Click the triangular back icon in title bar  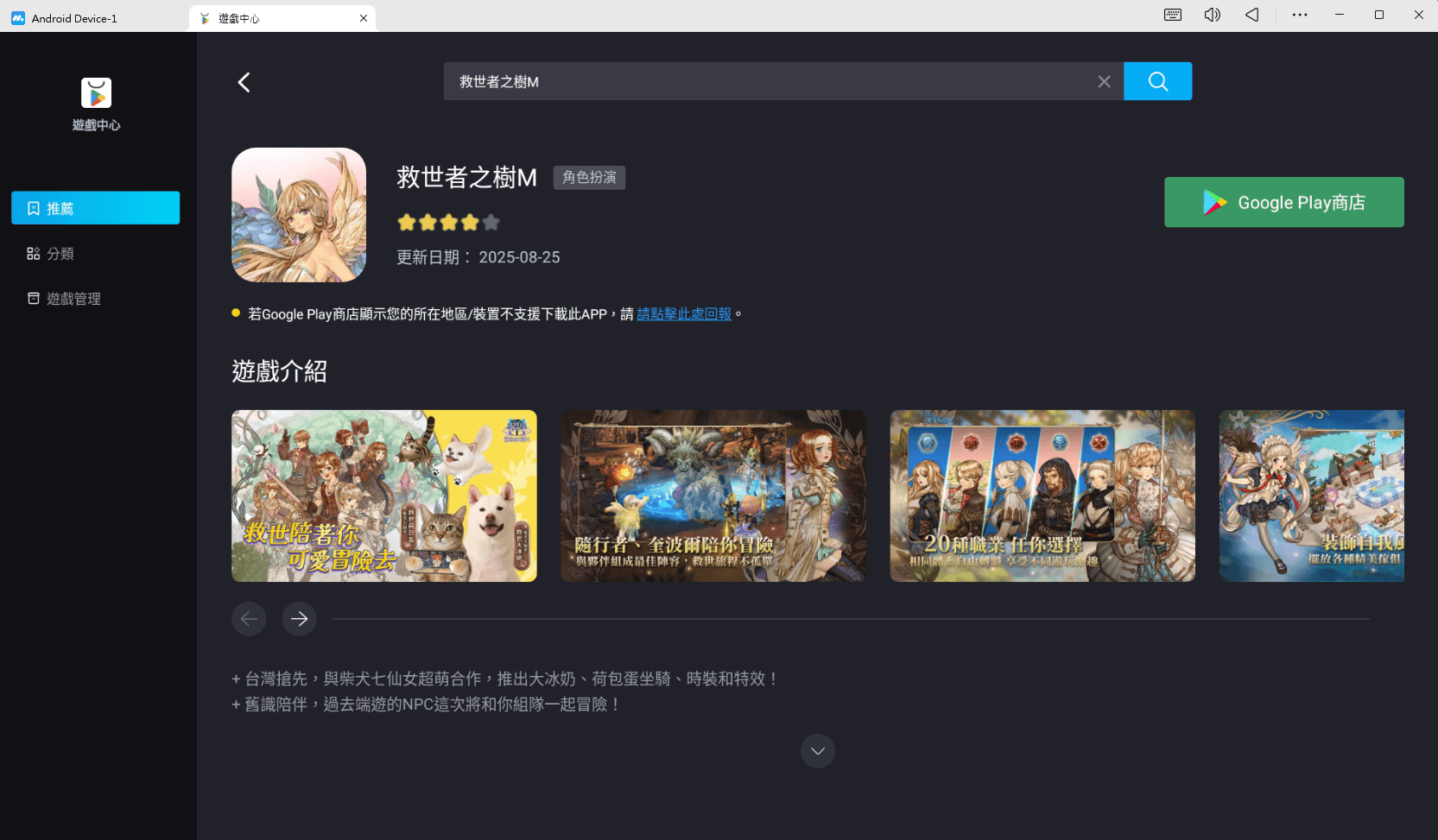tap(1251, 15)
